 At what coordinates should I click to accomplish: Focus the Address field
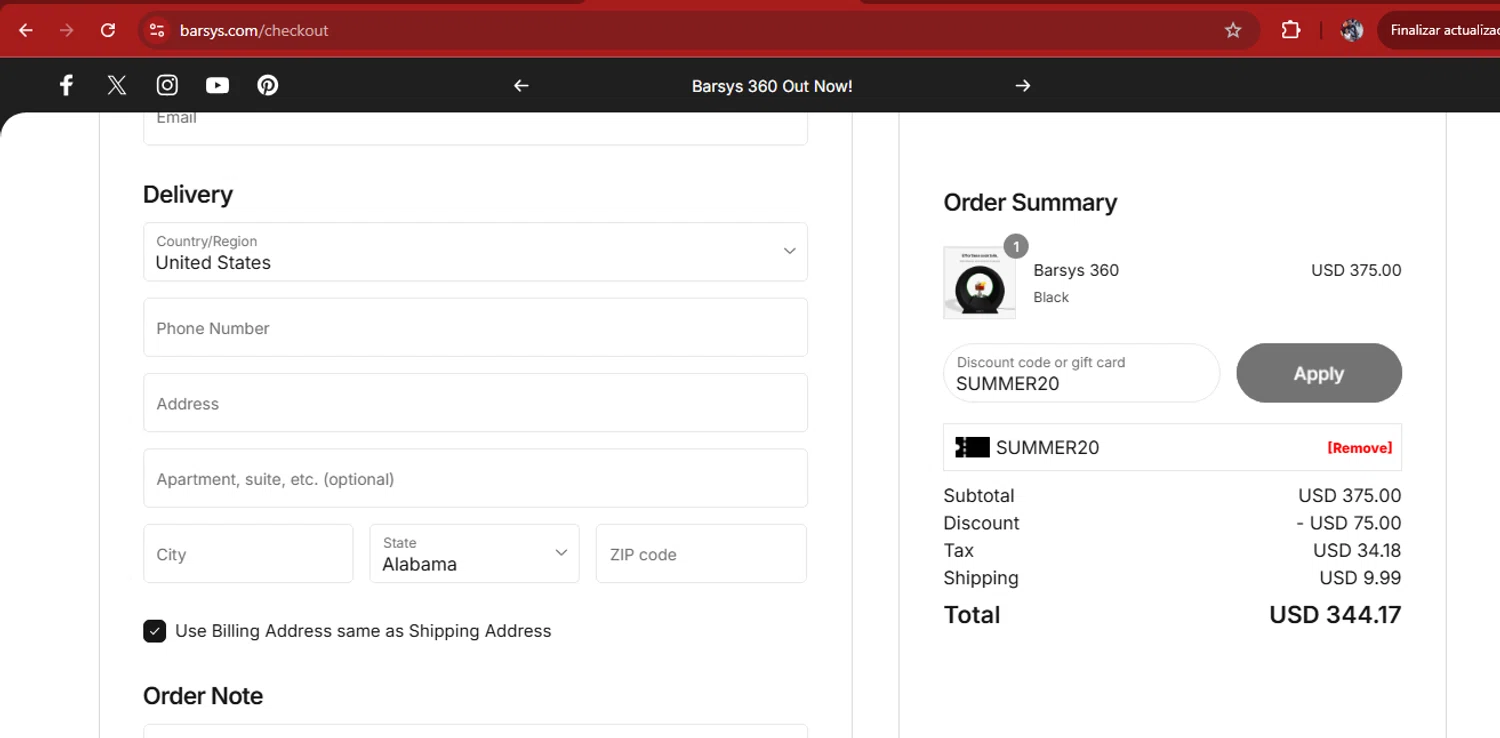point(475,403)
